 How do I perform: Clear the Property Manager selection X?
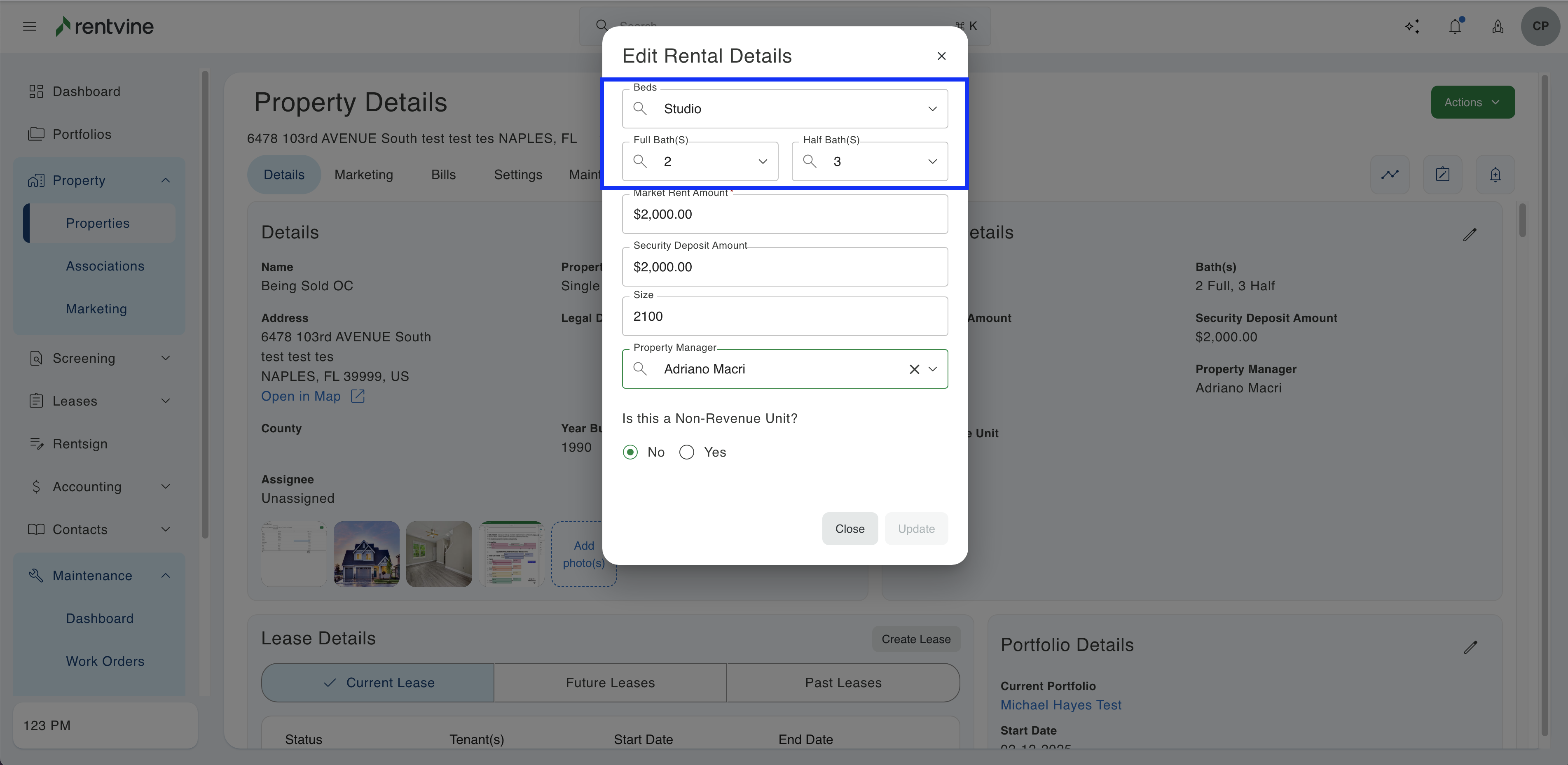914,369
